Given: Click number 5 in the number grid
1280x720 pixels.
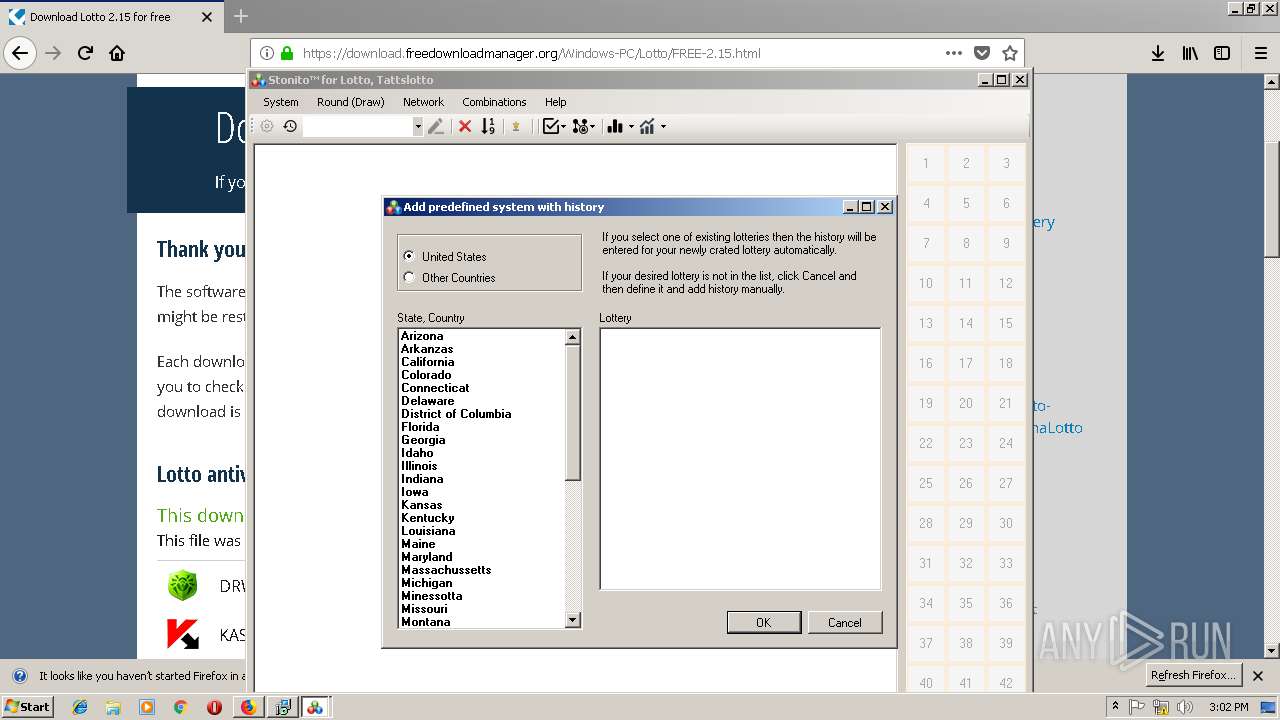Looking at the screenshot, I should tap(966, 203).
